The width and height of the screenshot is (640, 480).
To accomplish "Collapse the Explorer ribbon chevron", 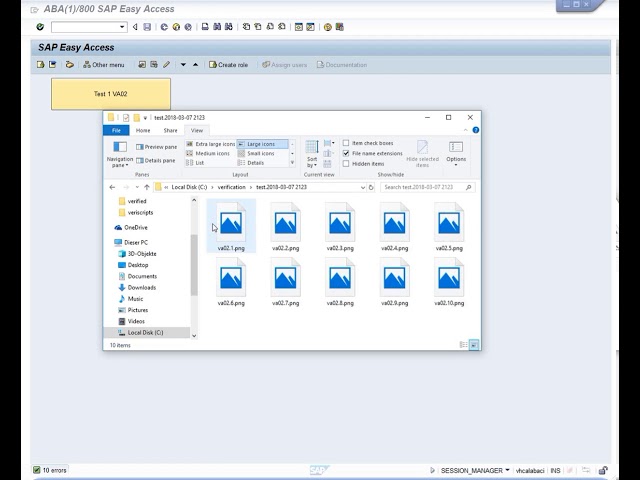I will point(466,130).
